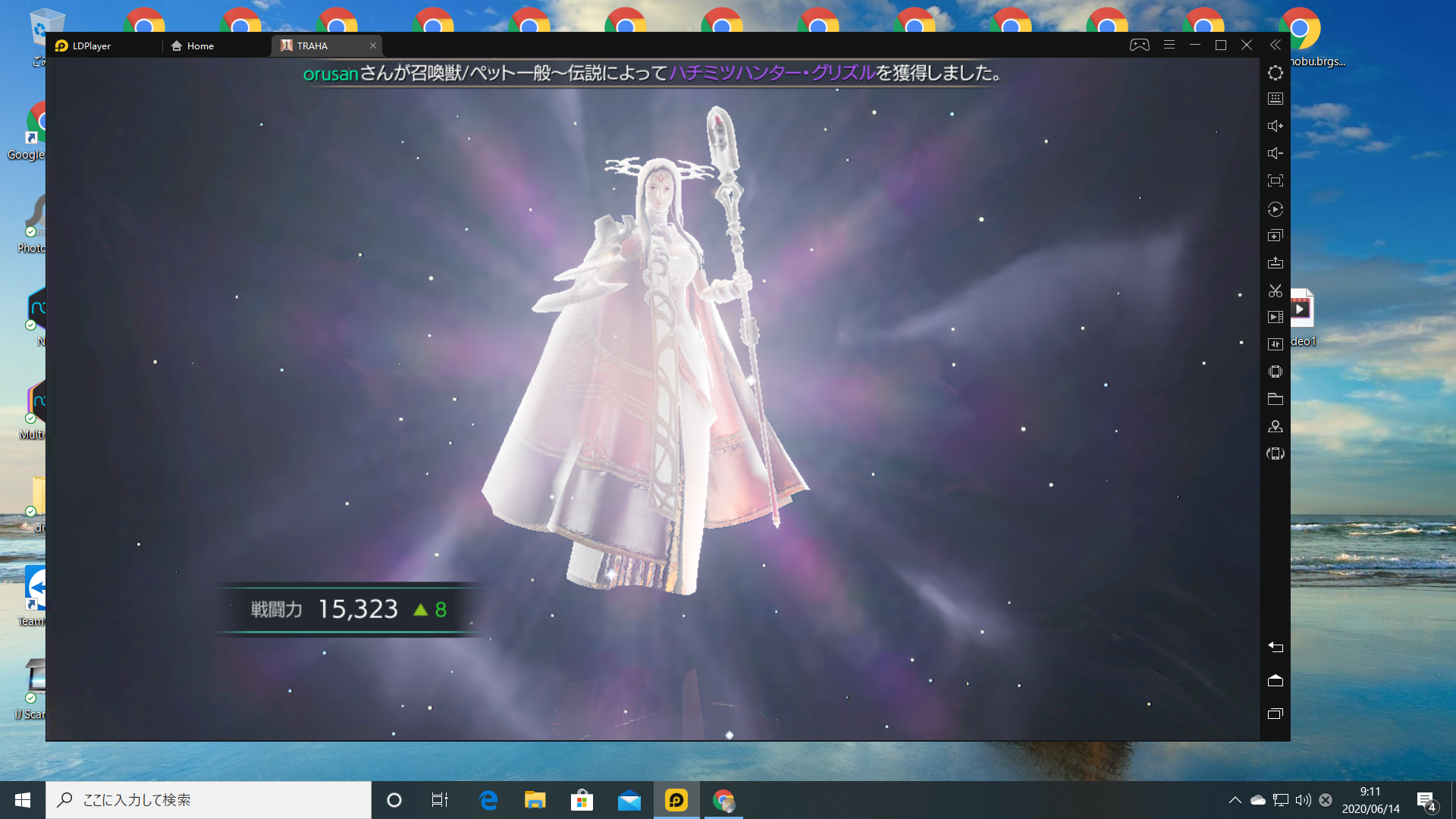Click LDPlayer icon on taskbar

coord(676,800)
